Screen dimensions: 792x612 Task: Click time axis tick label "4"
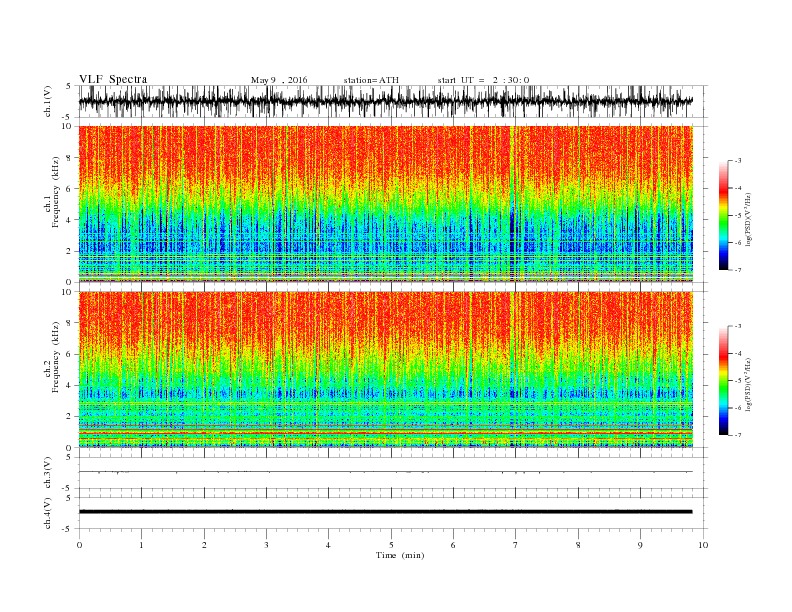(328, 545)
